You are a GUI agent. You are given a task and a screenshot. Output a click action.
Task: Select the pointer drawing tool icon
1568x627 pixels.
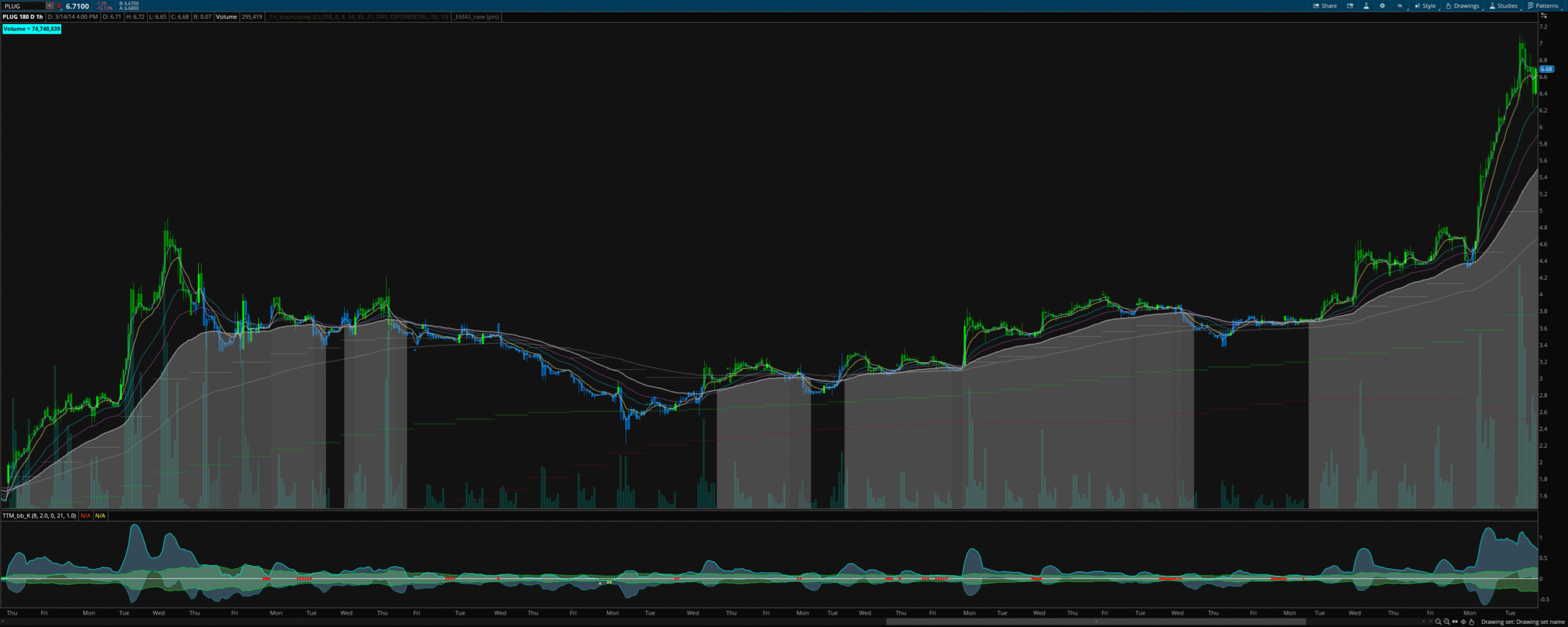tap(1472, 622)
